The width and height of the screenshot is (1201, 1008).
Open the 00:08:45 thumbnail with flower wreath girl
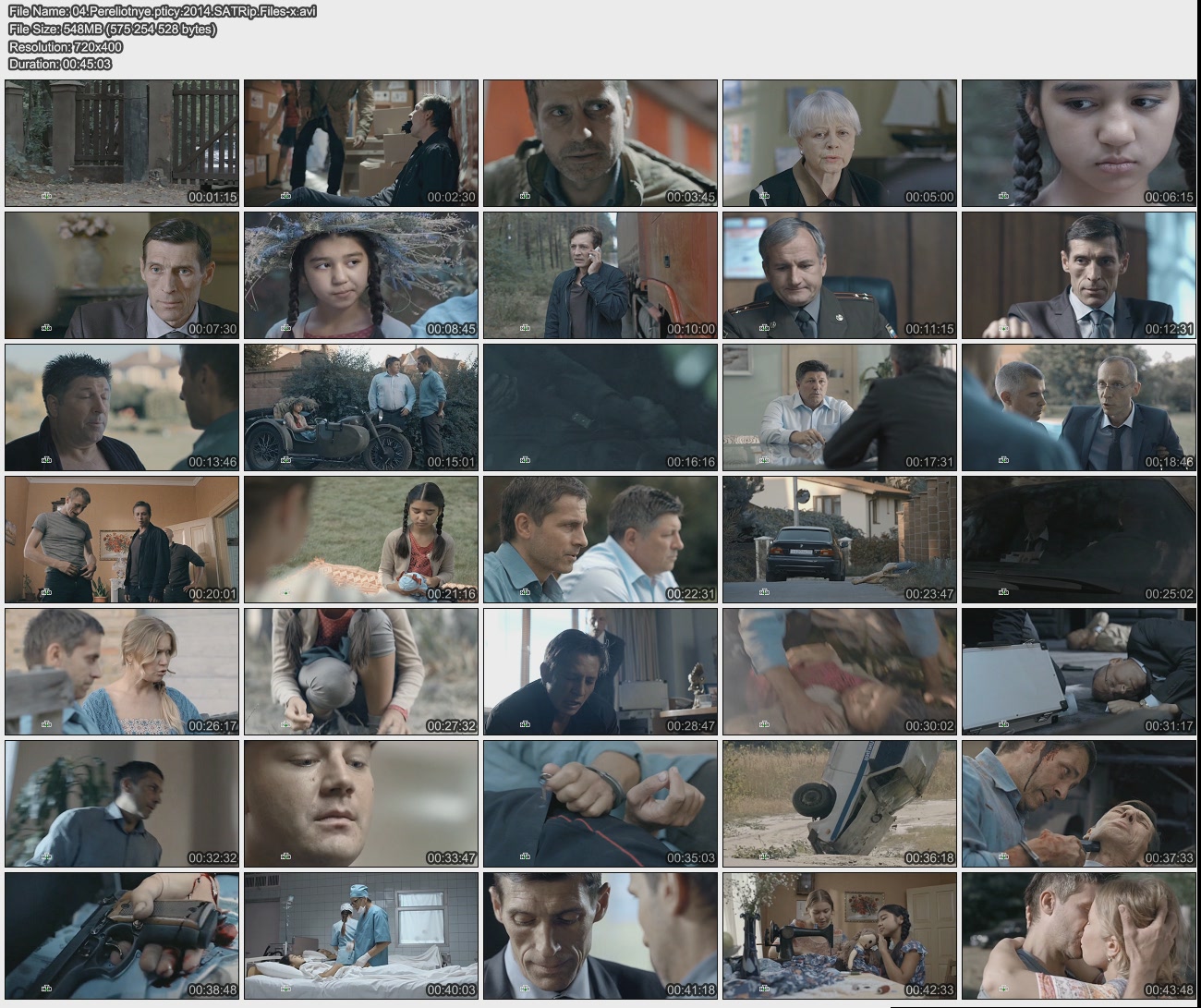(x=361, y=275)
